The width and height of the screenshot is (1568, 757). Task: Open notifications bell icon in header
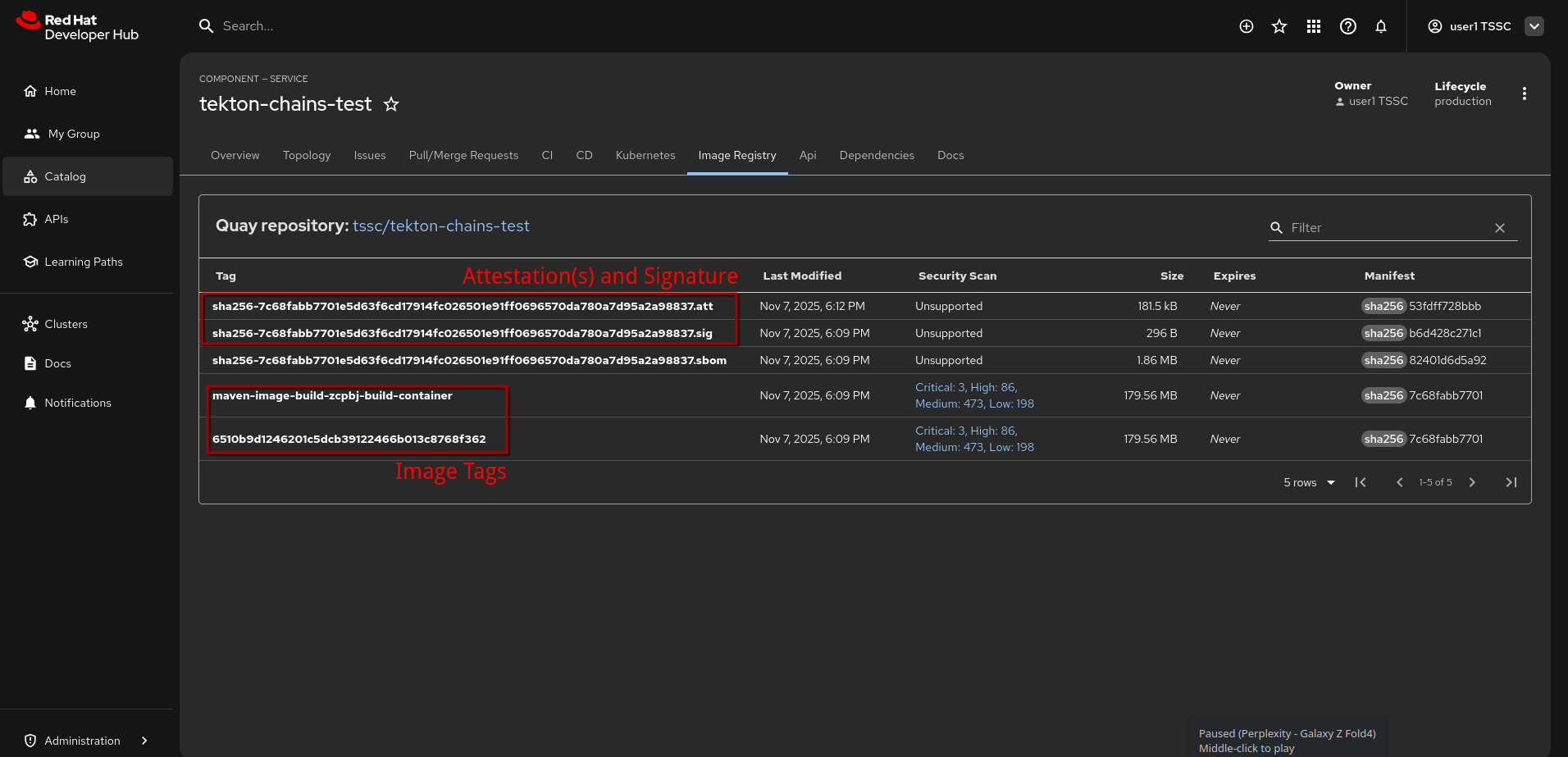click(x=1381, y=26)
